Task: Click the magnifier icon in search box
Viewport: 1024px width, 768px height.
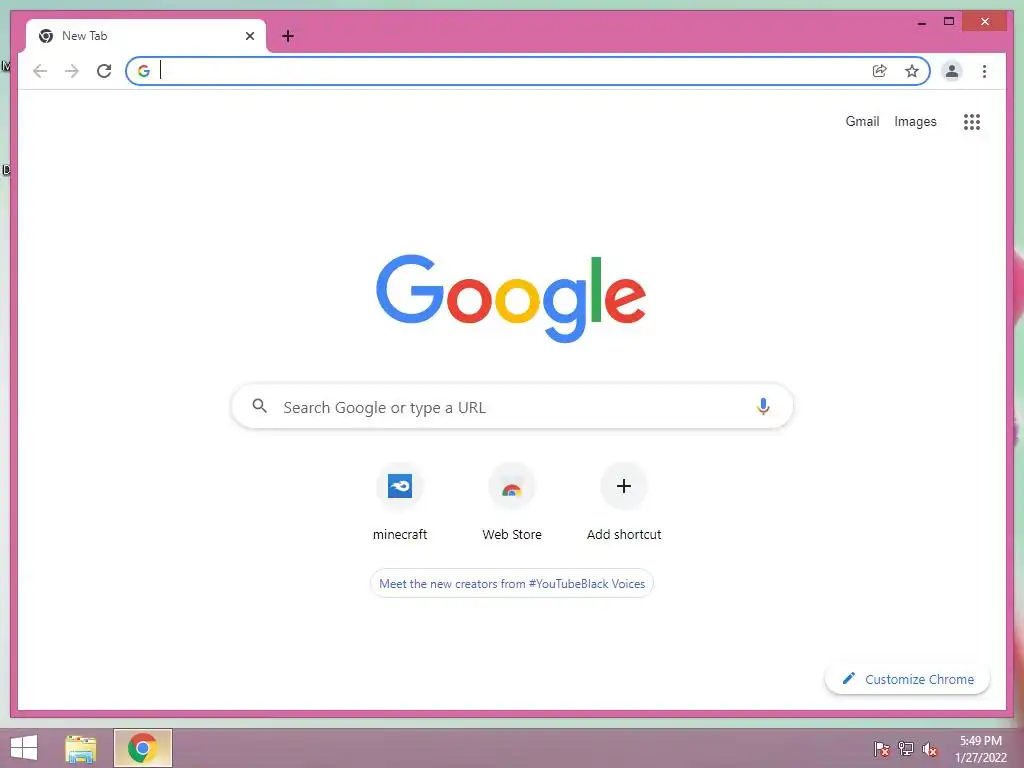Action: [x=259, y=406]
